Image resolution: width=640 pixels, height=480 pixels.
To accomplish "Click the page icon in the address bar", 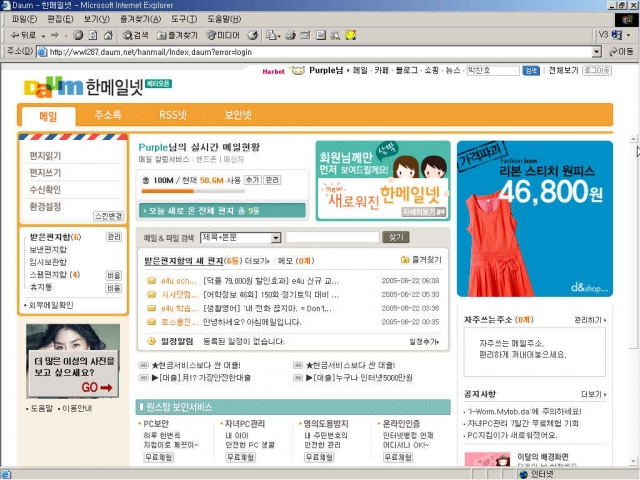I will tap(42, 52).
